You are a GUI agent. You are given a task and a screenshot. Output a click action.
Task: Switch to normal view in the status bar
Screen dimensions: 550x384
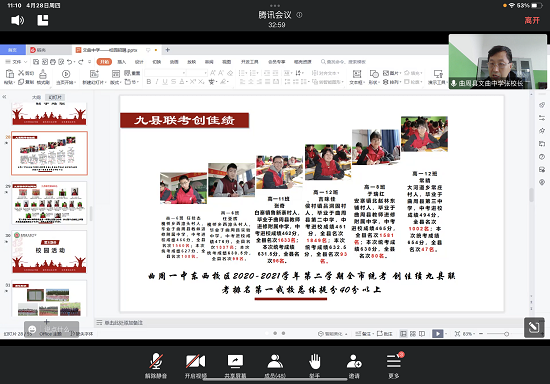[403, 334]
